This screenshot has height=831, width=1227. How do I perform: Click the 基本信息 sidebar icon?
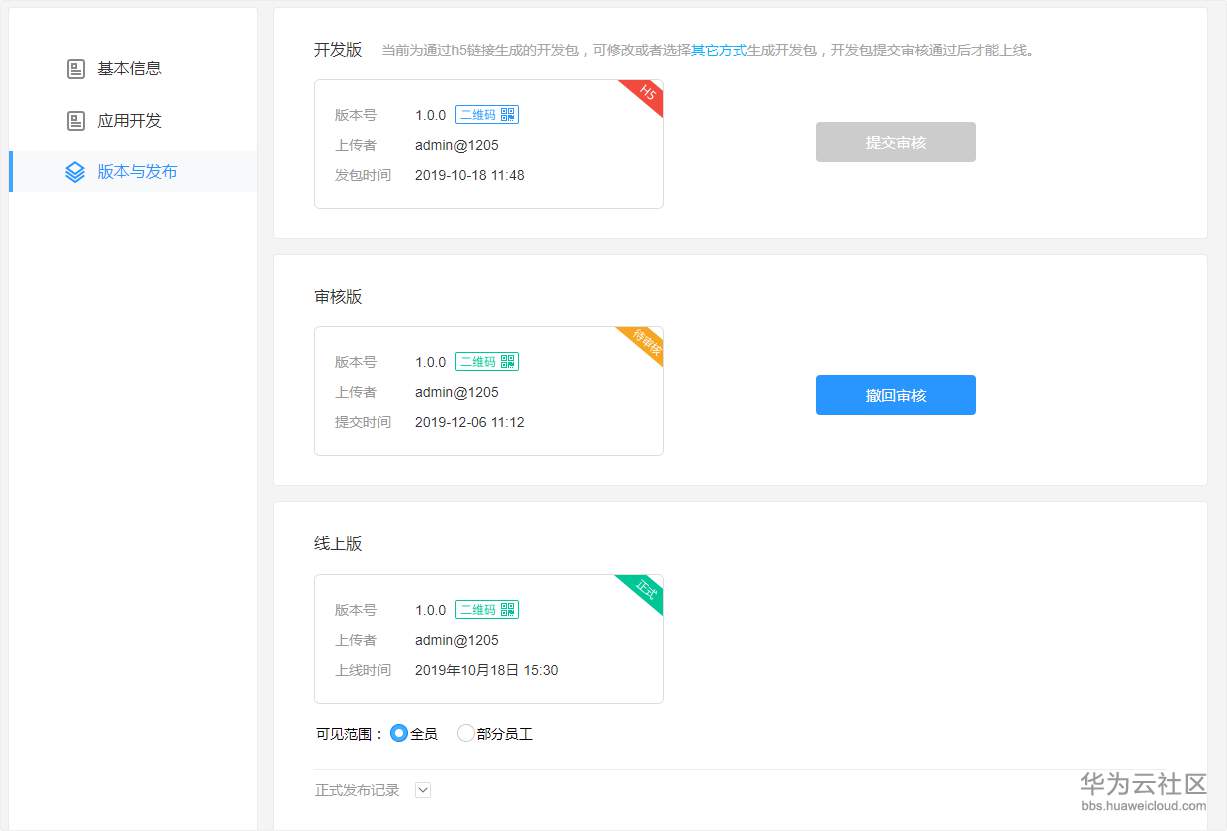[x=75, y=69]
